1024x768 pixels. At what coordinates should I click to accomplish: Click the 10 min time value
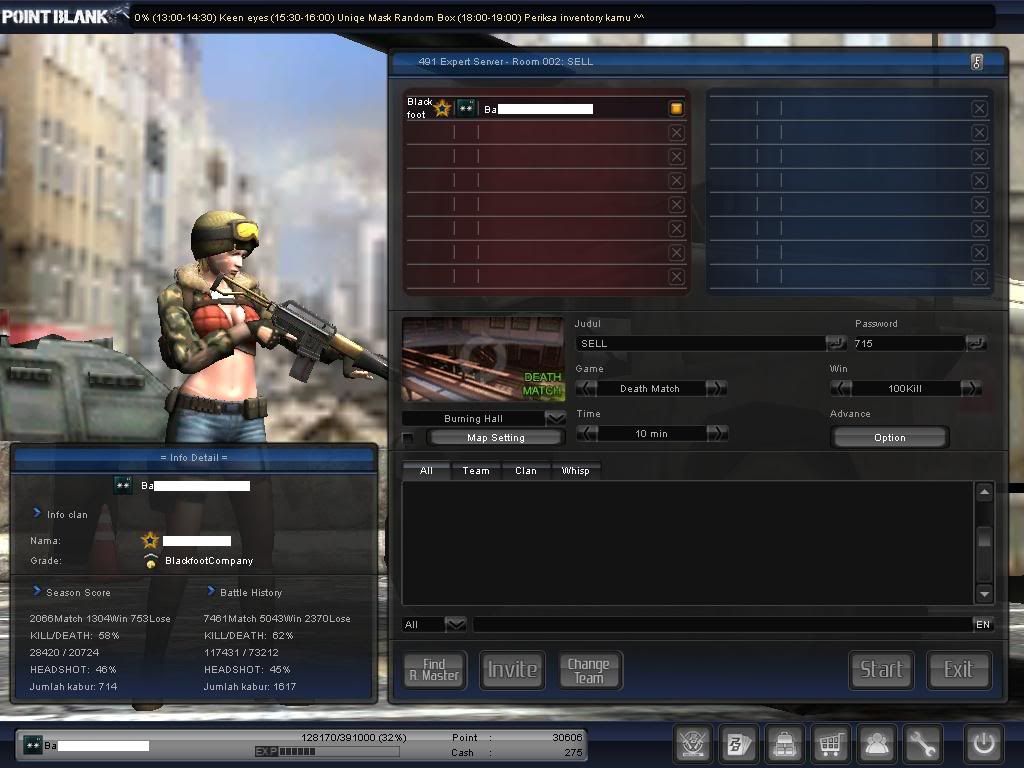651,434
